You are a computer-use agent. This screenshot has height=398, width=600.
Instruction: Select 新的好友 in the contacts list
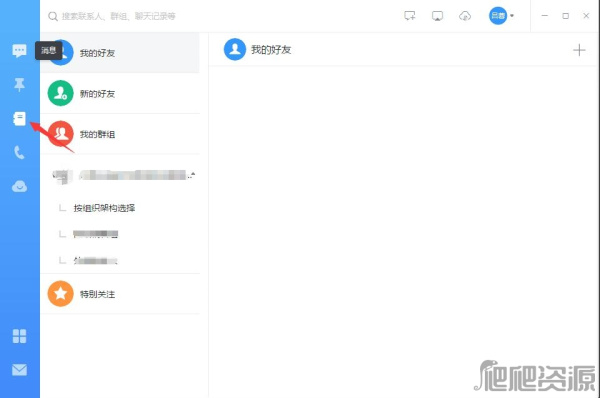(120, 93)
